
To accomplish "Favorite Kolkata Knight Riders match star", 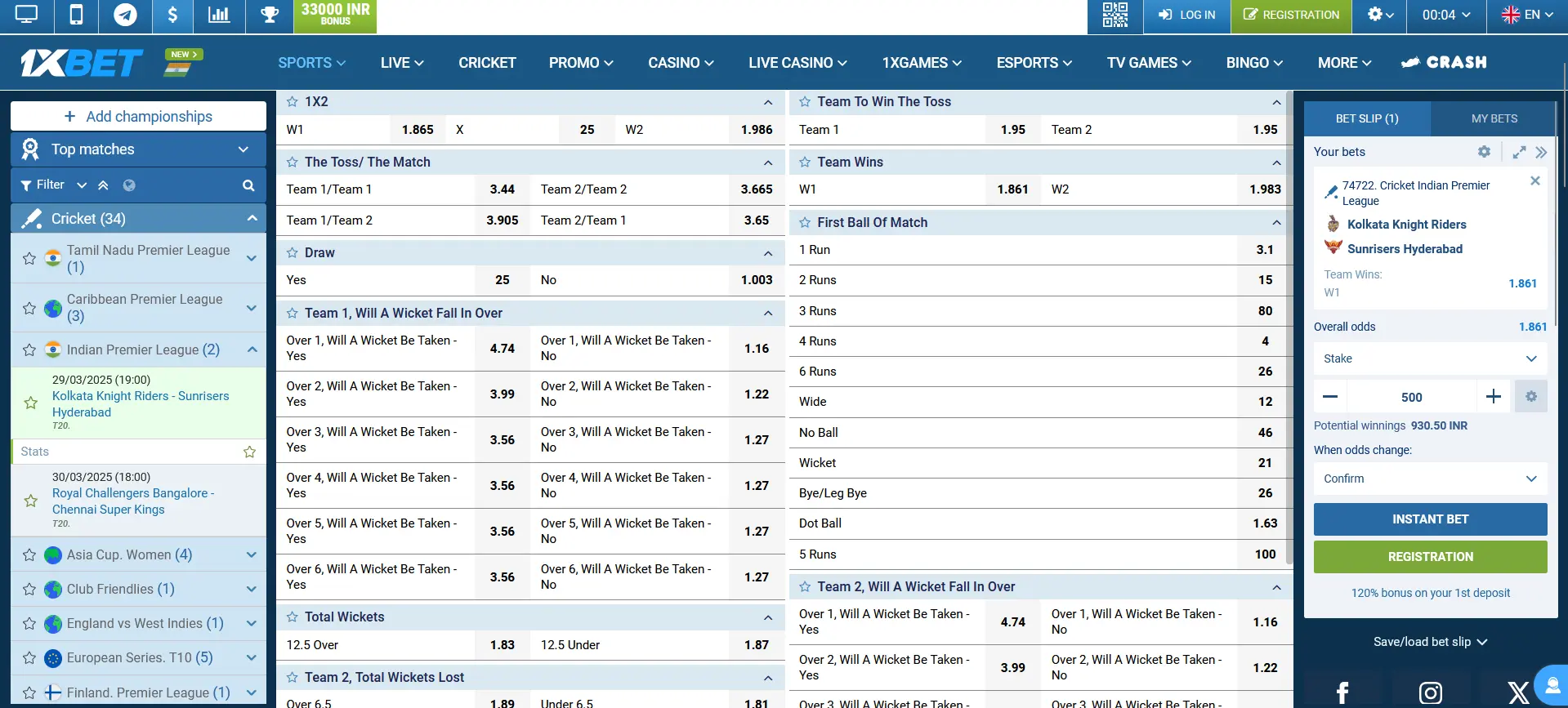I will click(31, 403).
